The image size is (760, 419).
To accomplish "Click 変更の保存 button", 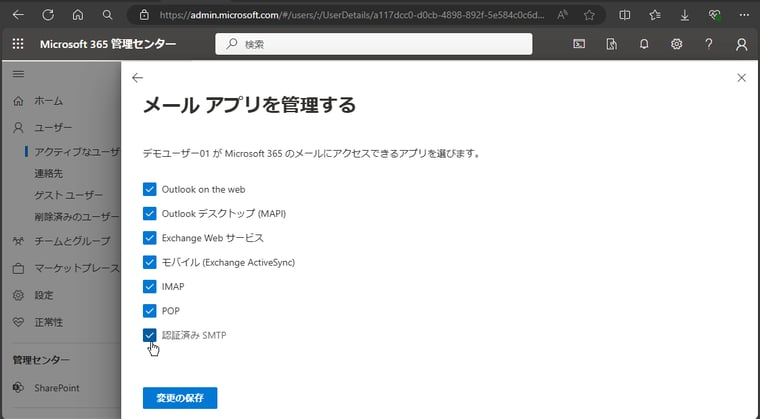I will click(180, 398).
